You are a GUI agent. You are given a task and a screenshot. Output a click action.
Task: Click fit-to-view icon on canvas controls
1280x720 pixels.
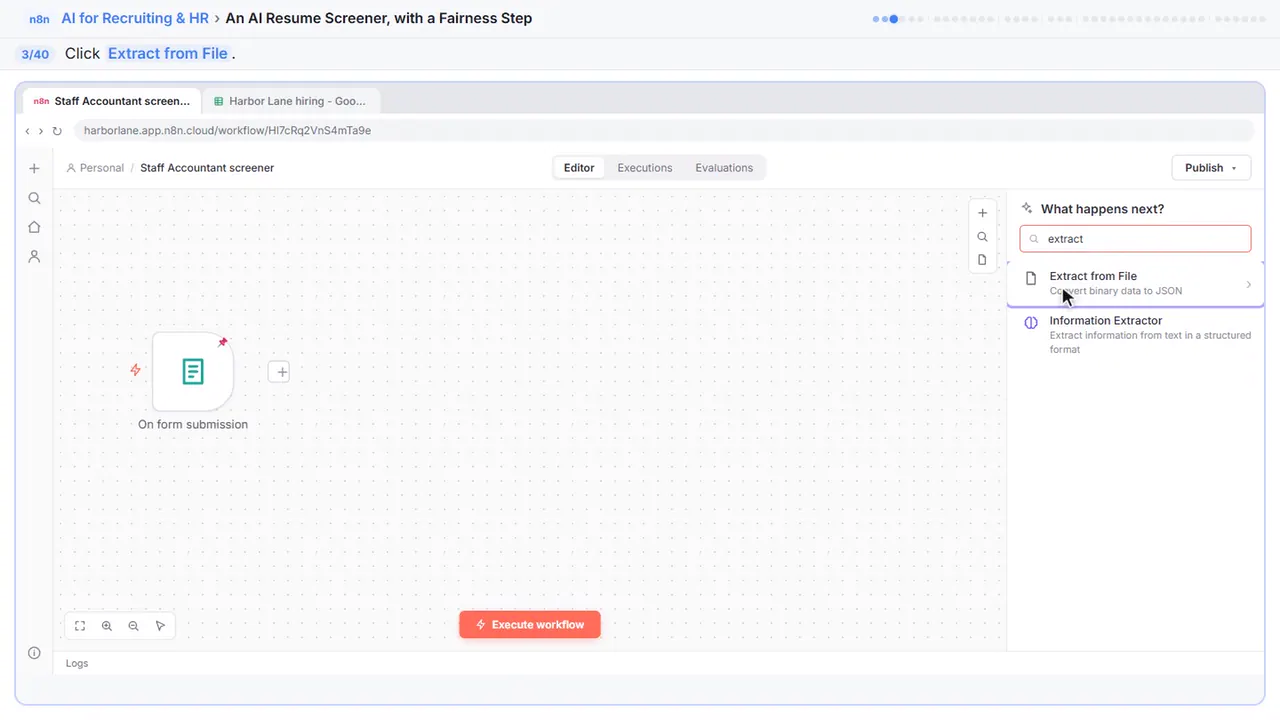click(80, 626)
